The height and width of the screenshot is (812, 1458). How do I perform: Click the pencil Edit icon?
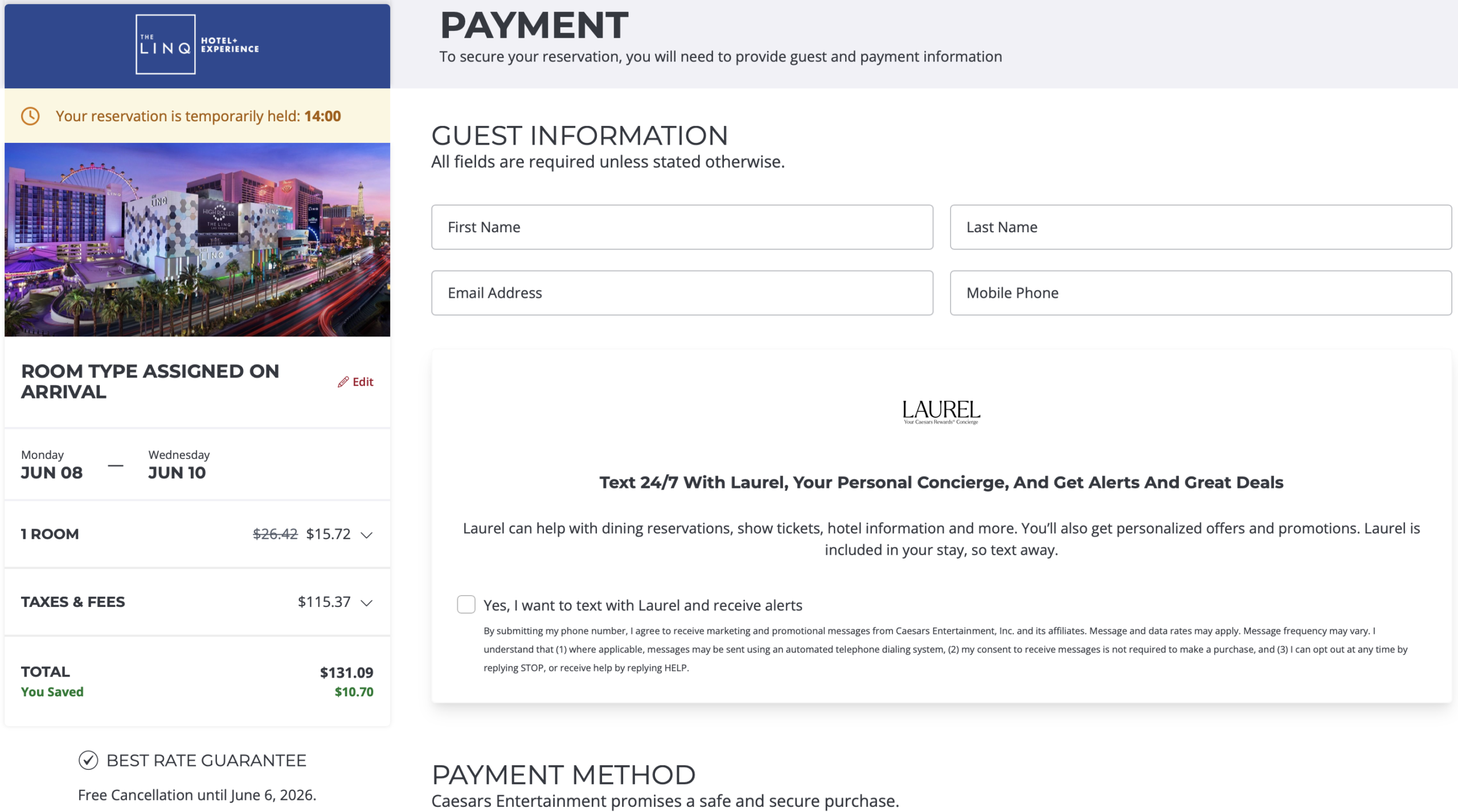point(343,382)
